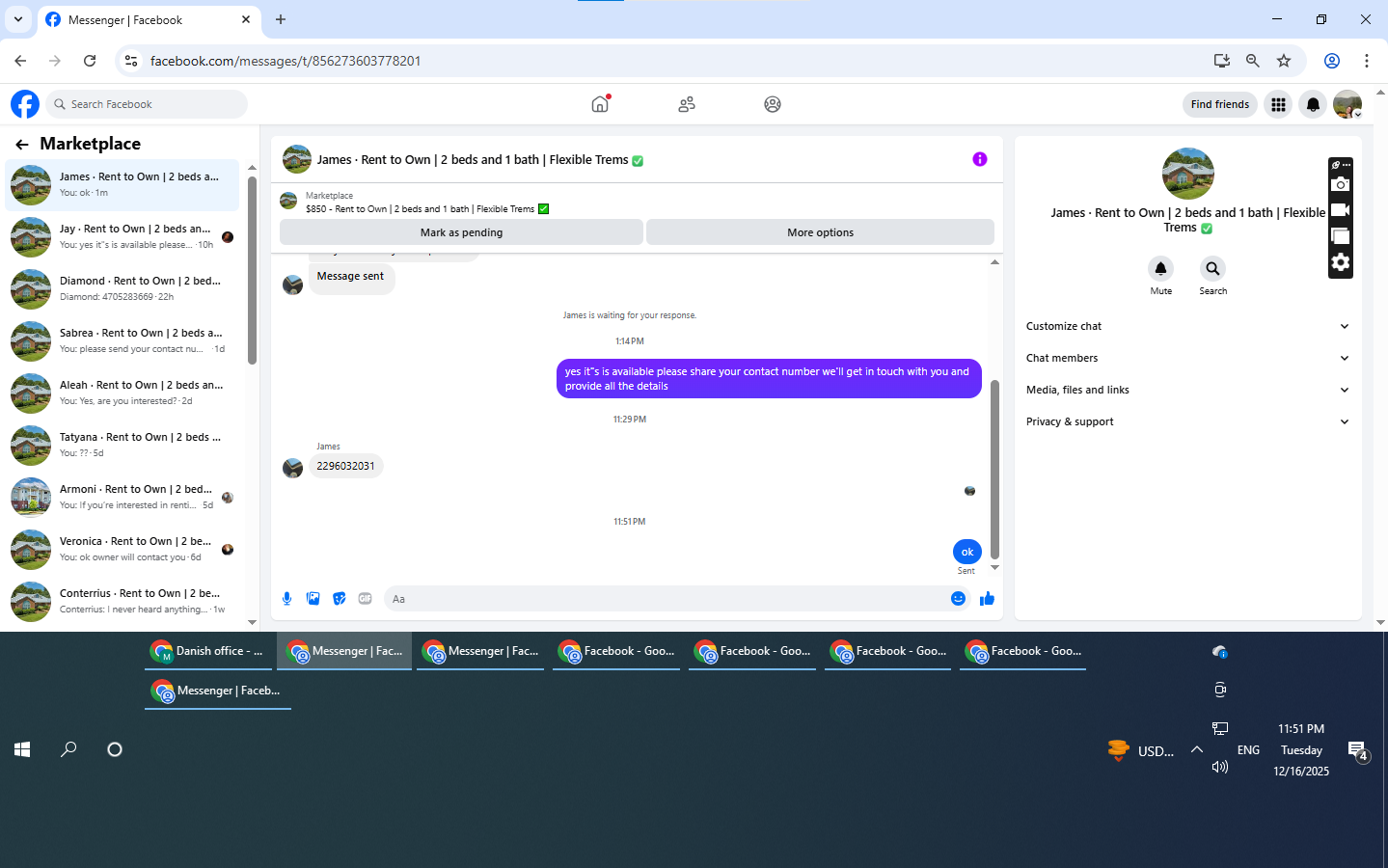
Task: Expand Media, files and links section
Action: (1187, 390)
